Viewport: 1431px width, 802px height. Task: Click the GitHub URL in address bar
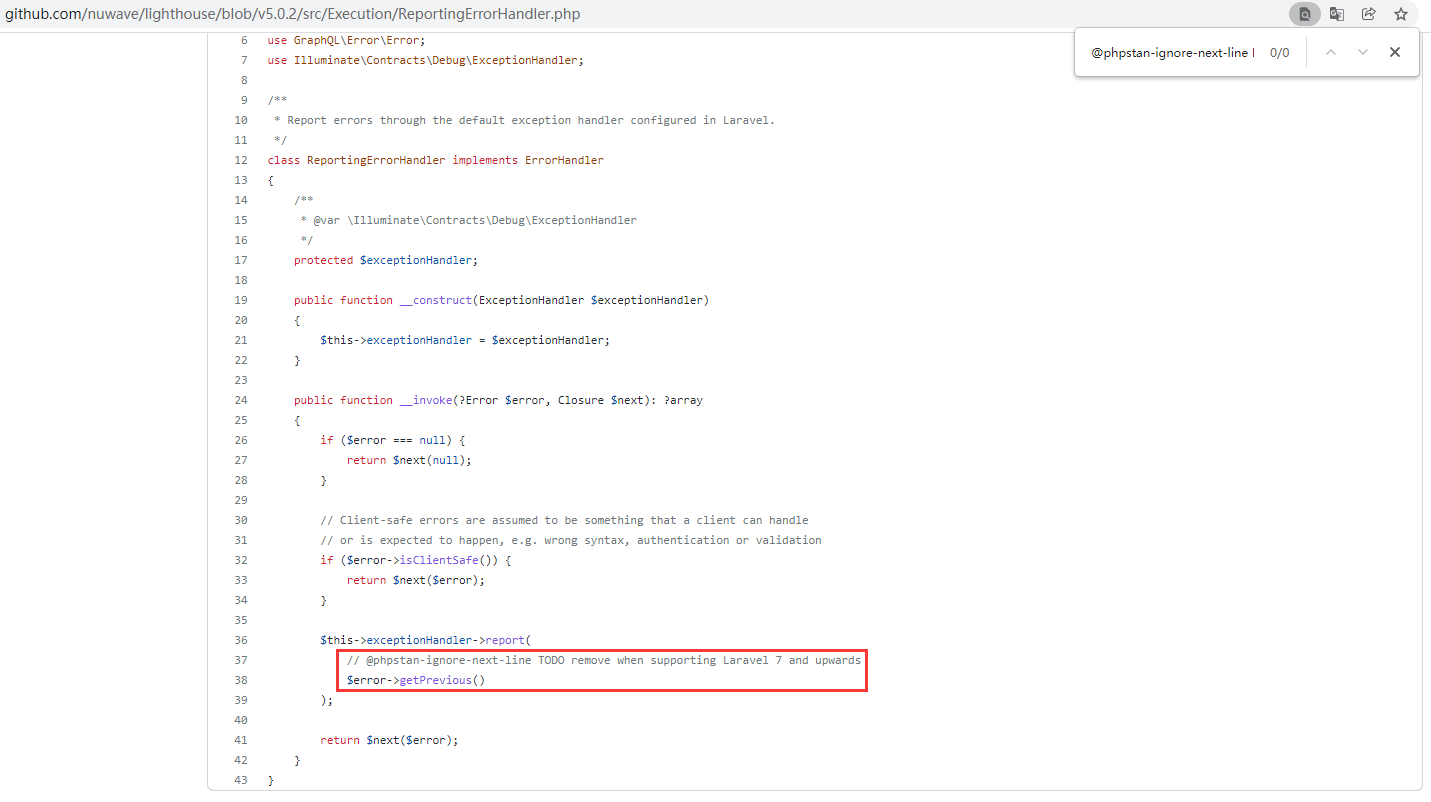pyautogui.click(x=292, y=14)
